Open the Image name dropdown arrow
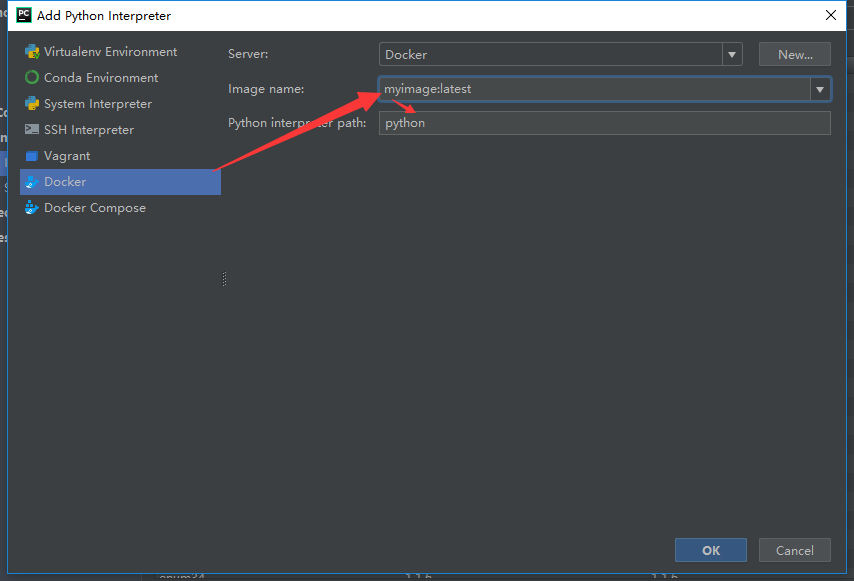 click(x=820, y=89)
